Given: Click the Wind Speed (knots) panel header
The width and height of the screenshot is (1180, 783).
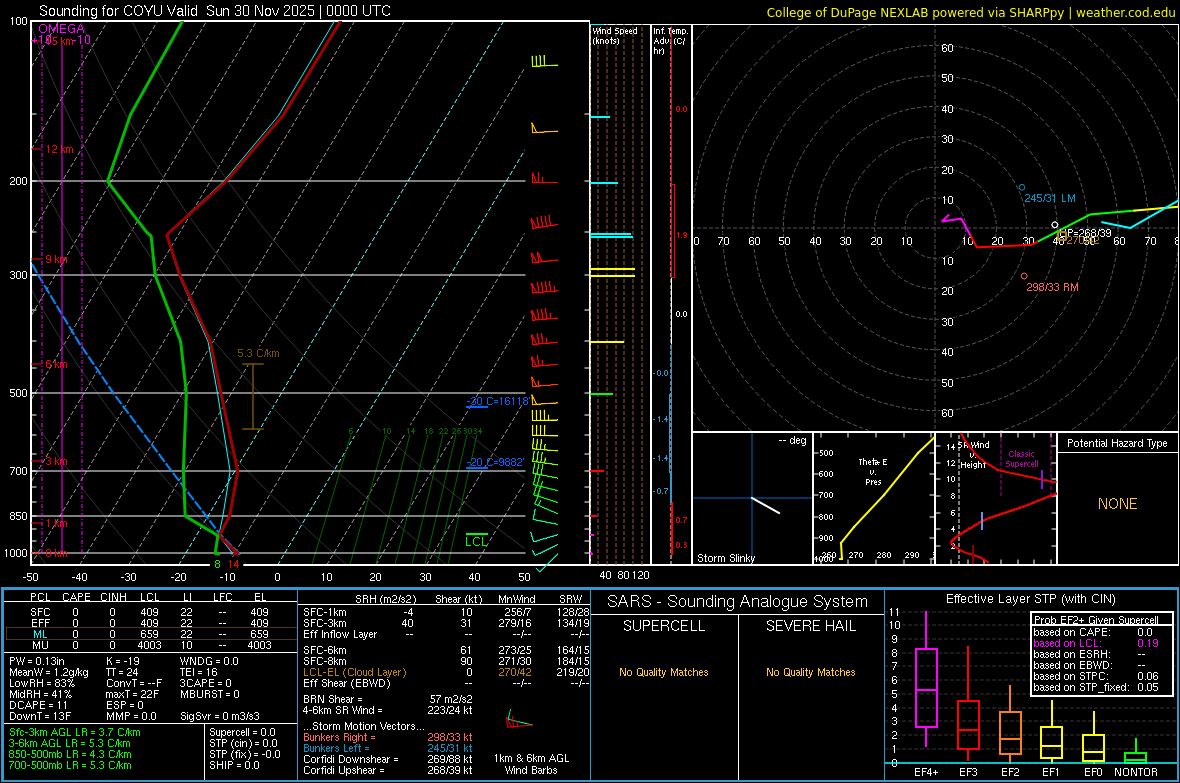Looking at the screenshot, I should (615, 35).
